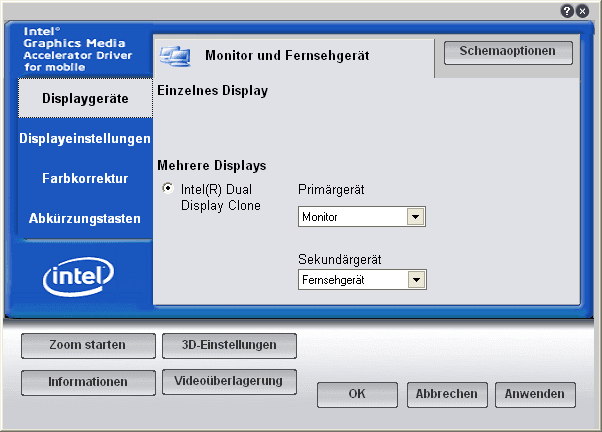Select the Displaygeräte tab

[85, 98]
